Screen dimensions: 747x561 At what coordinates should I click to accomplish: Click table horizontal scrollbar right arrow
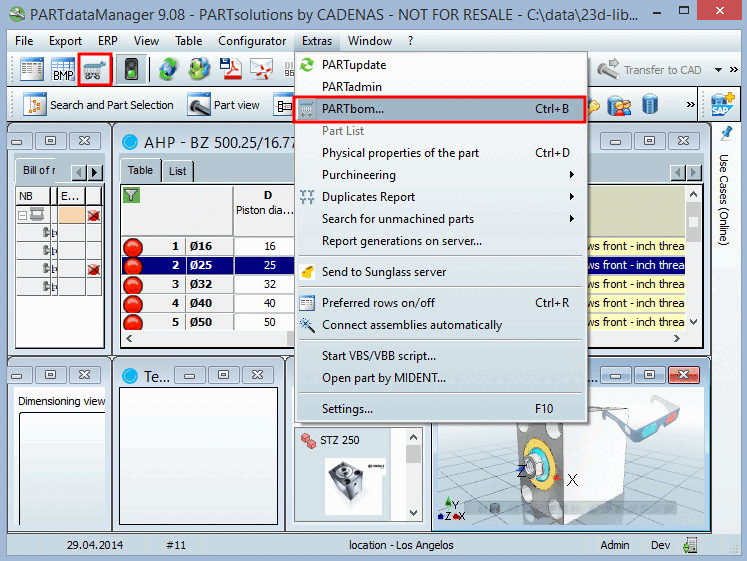(677, 338)
